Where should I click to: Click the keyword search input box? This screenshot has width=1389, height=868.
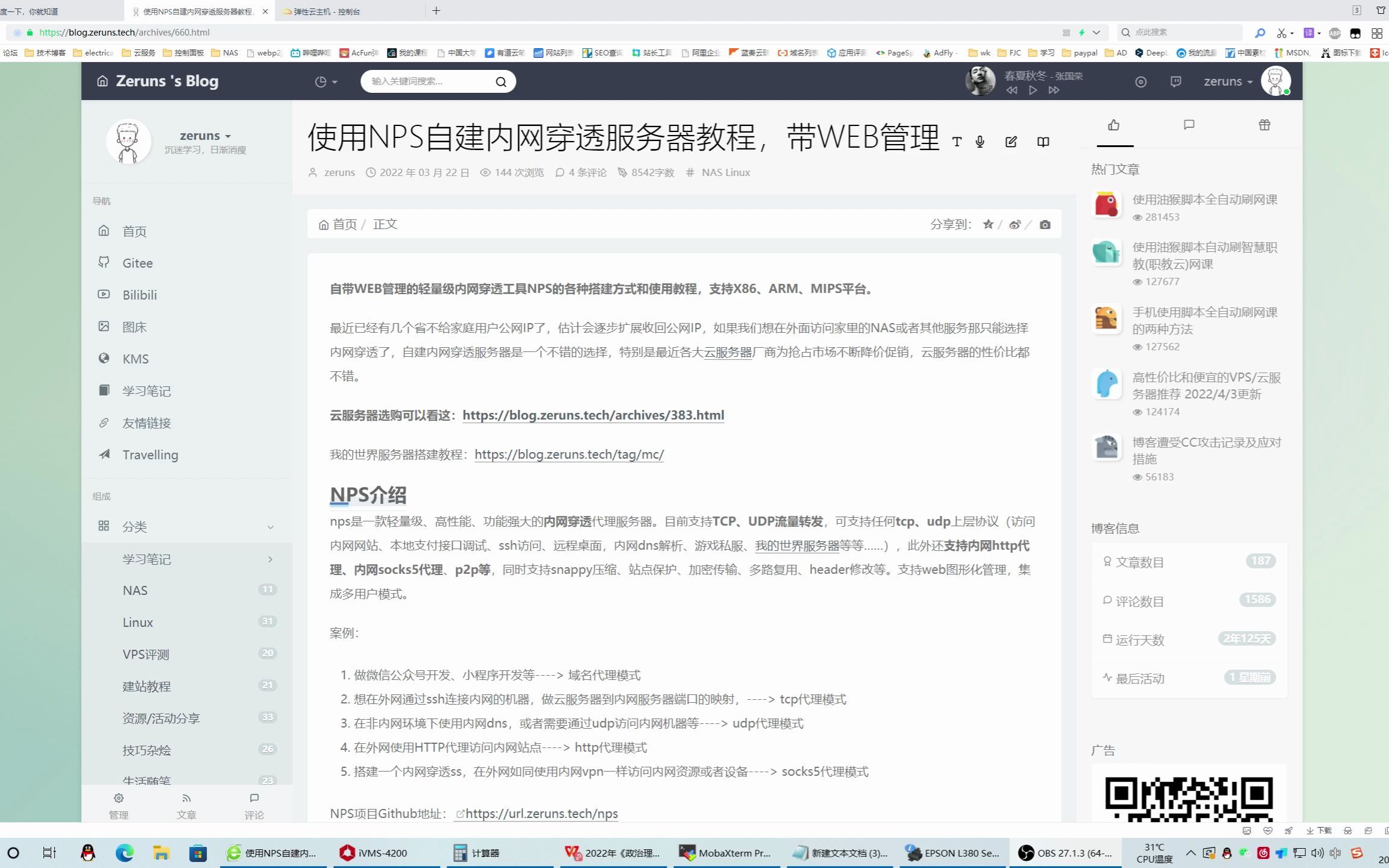pos(428,81)
